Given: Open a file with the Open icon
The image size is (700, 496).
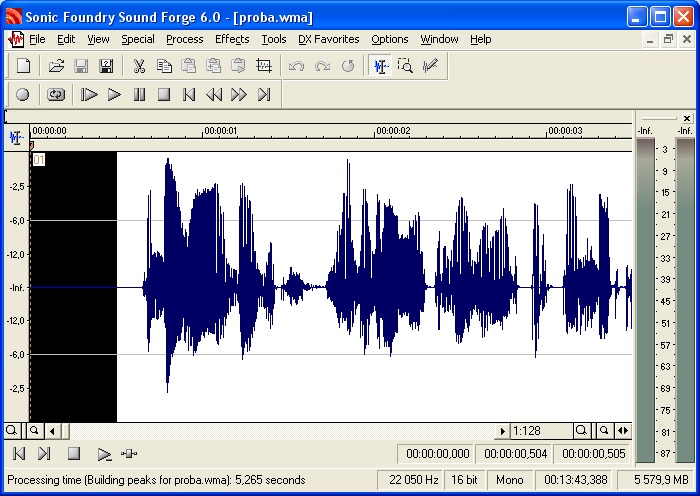Looking at the screenshot, I should tap(56, 66).
